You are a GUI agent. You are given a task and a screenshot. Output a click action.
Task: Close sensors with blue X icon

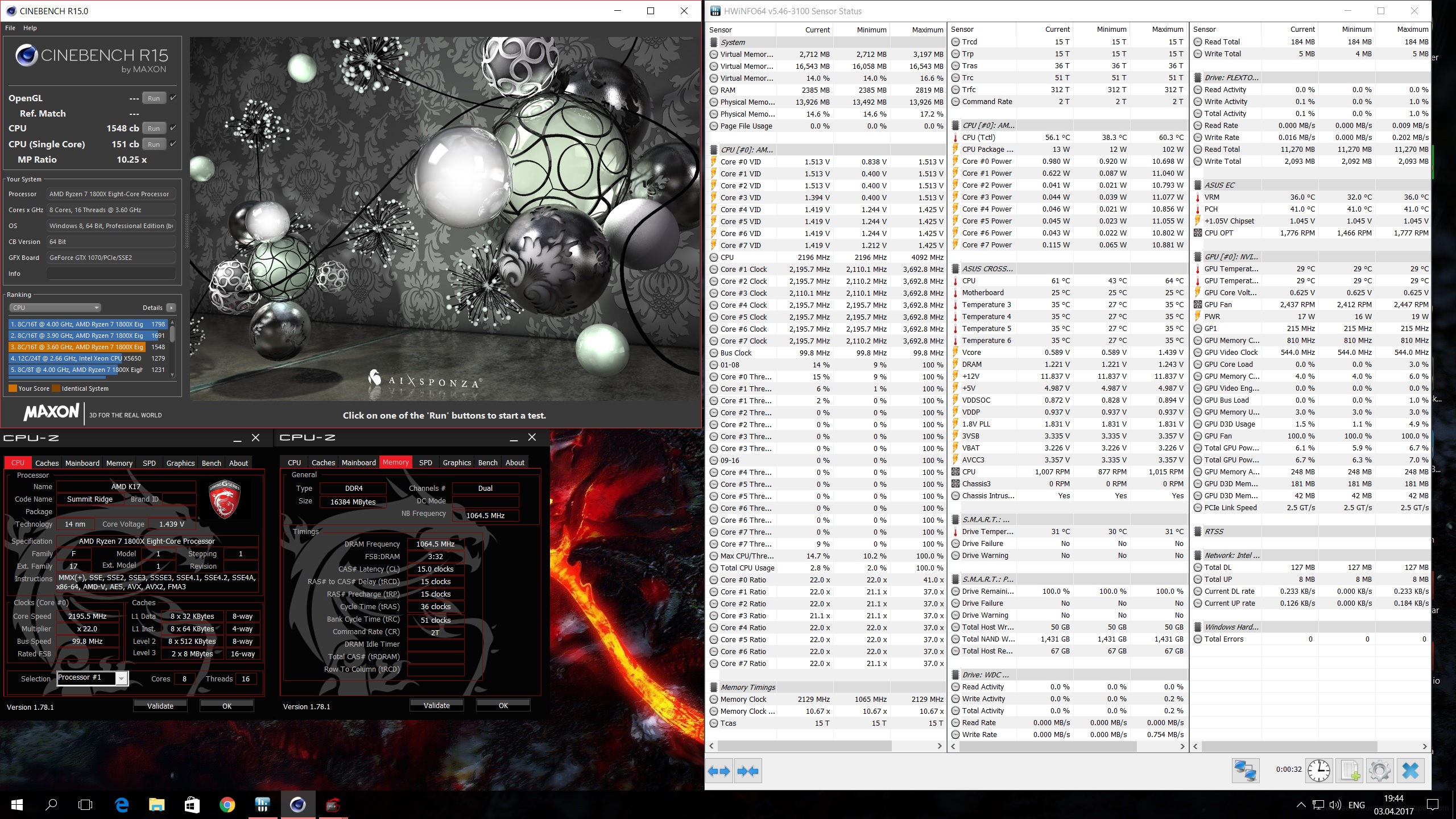(1410, 771)
